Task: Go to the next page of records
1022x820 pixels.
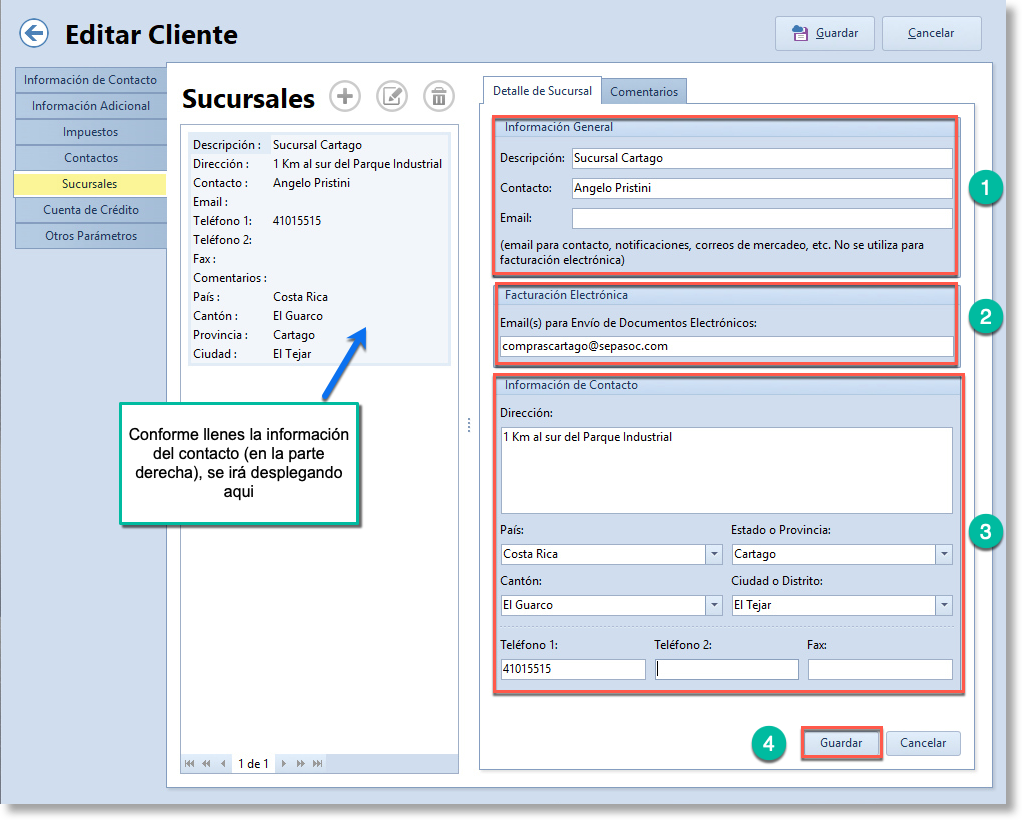Action: point(300,763)
